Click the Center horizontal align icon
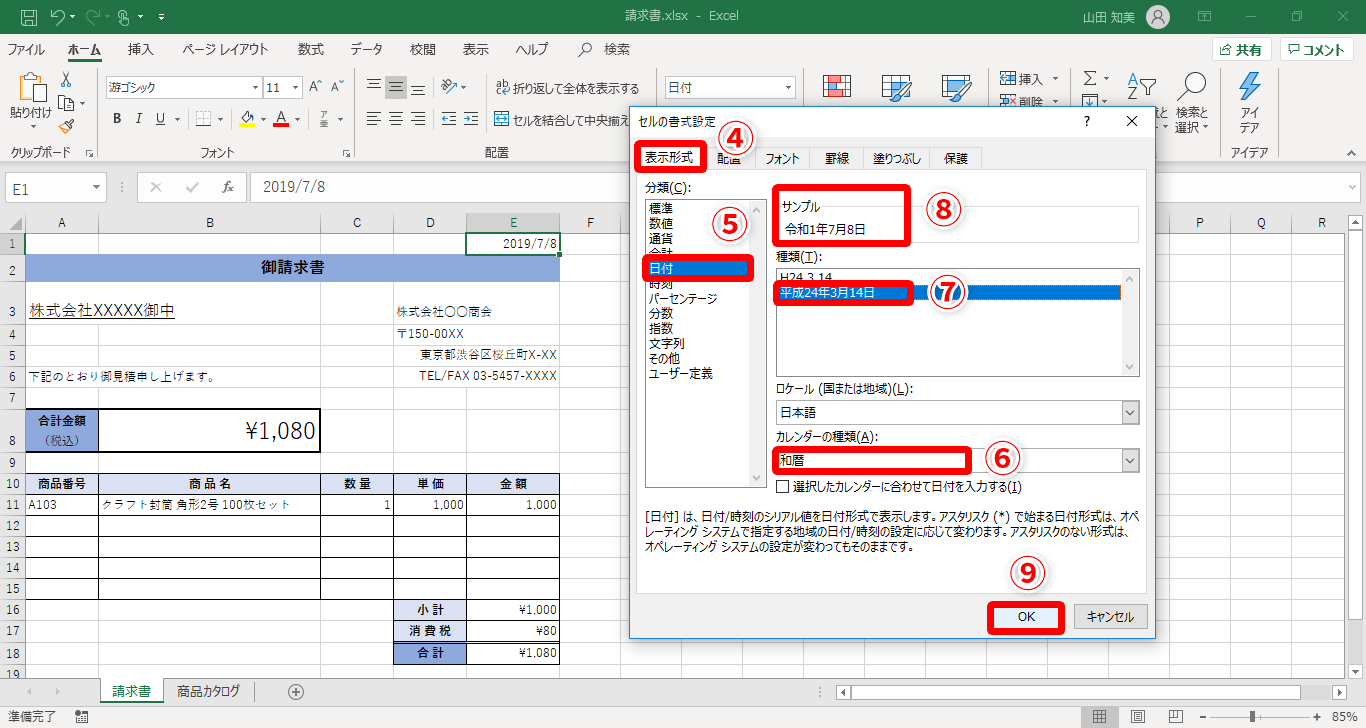The height and width of the screenshot is (728, 1366). point(396,119)
